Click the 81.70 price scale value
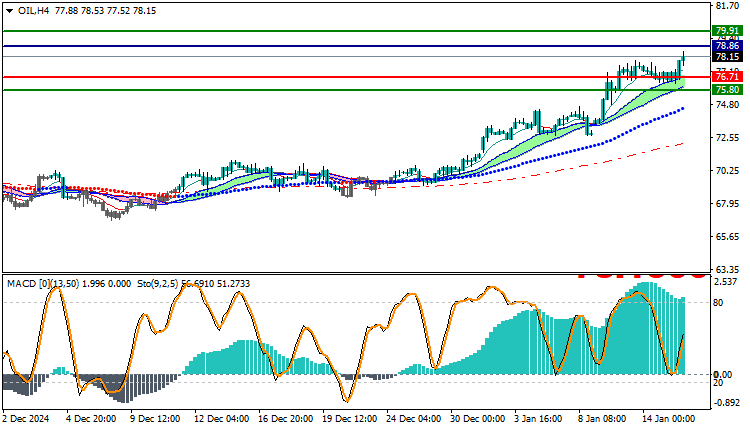This screenshot has height=430, width=750. (x=728, y=6)
